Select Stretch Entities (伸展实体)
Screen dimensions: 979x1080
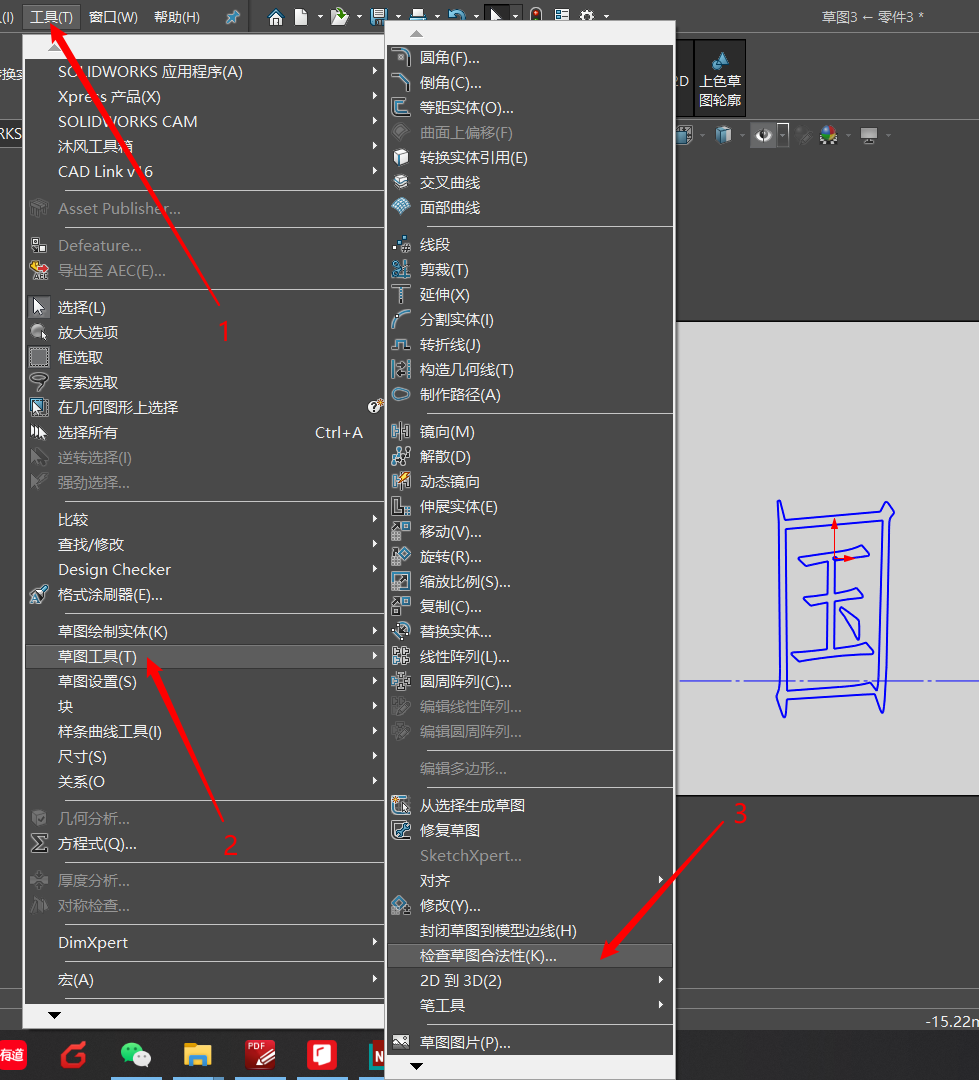[530, 507]
